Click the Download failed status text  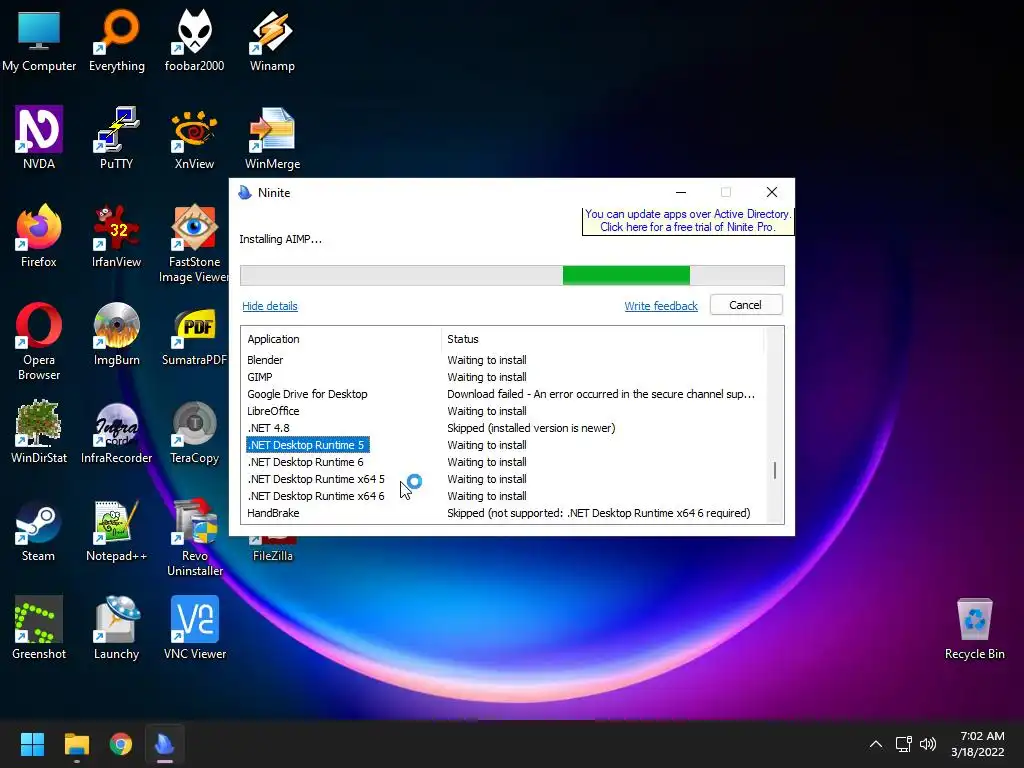(x=601, y=394)
